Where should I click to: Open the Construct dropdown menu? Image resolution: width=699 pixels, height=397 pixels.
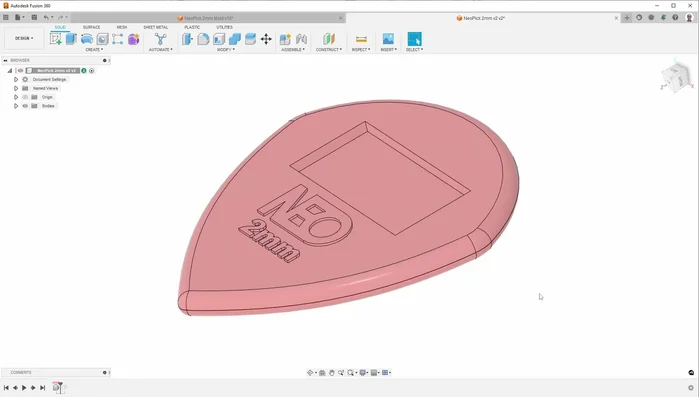[329, 49]
